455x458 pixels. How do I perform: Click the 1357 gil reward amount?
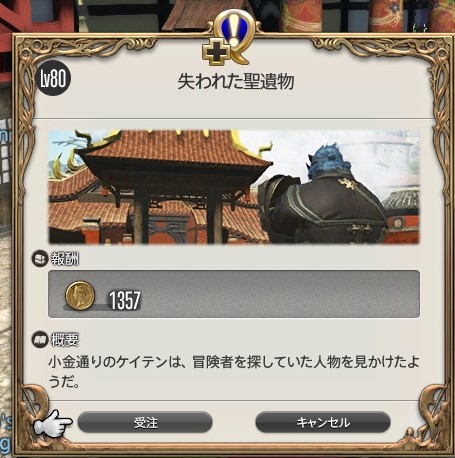(x=125, y=300)
